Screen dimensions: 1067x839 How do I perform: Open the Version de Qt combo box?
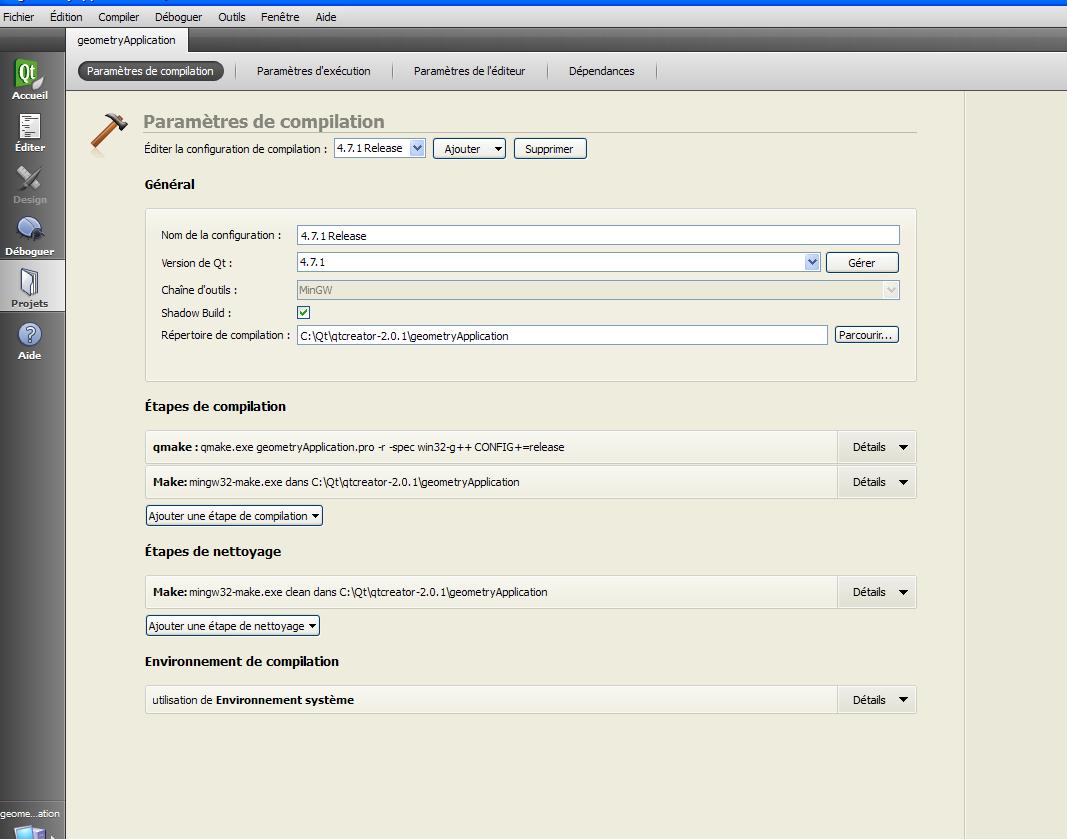[559, 262]
